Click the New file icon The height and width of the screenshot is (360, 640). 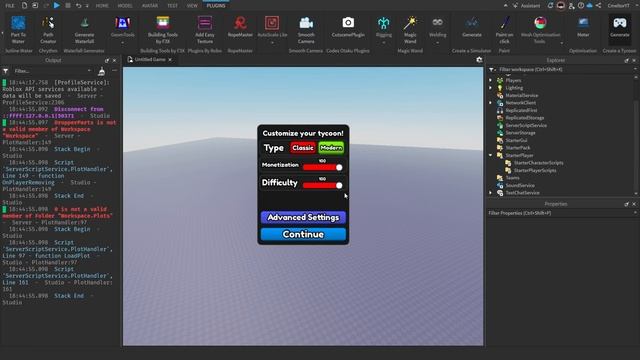tap(24, 6)
